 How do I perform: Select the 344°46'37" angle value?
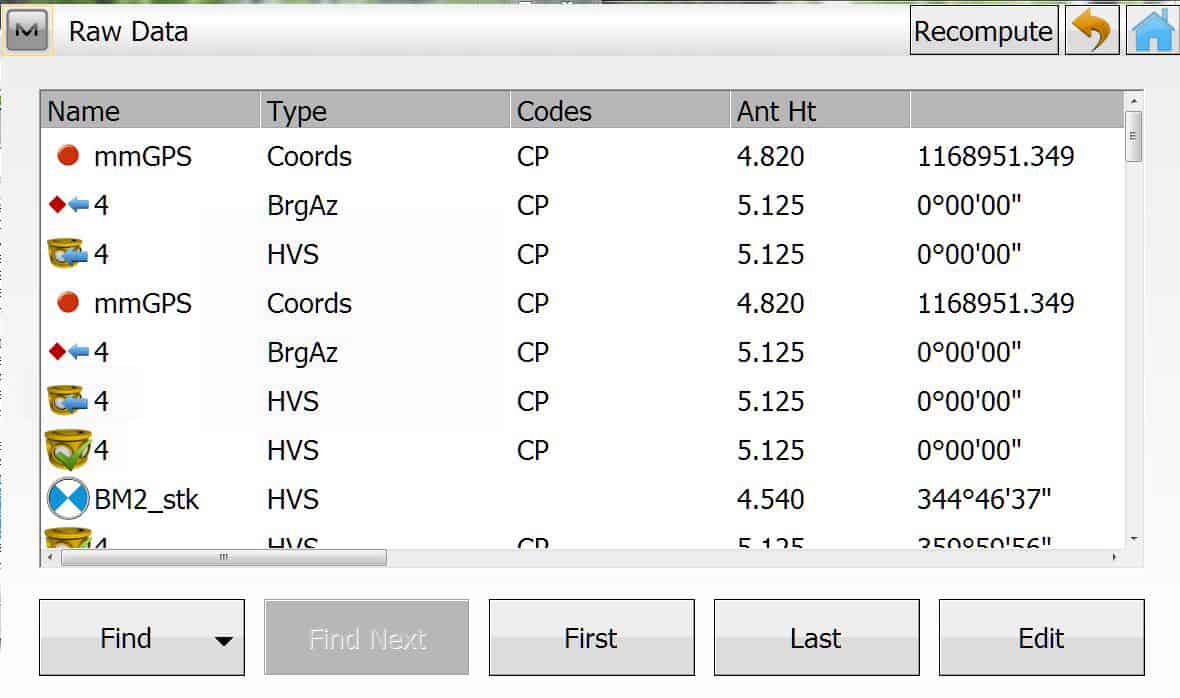(x=984, y=499)
